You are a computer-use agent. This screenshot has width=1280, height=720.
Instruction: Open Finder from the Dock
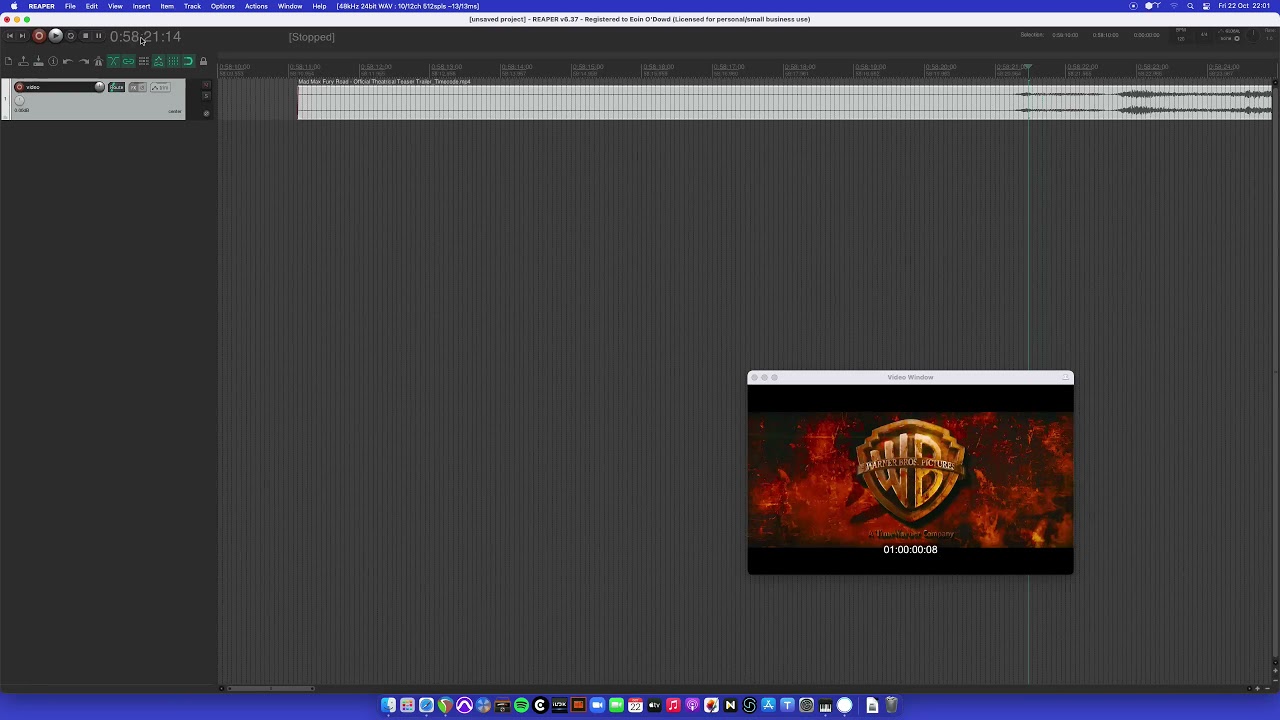pos(388,705)
